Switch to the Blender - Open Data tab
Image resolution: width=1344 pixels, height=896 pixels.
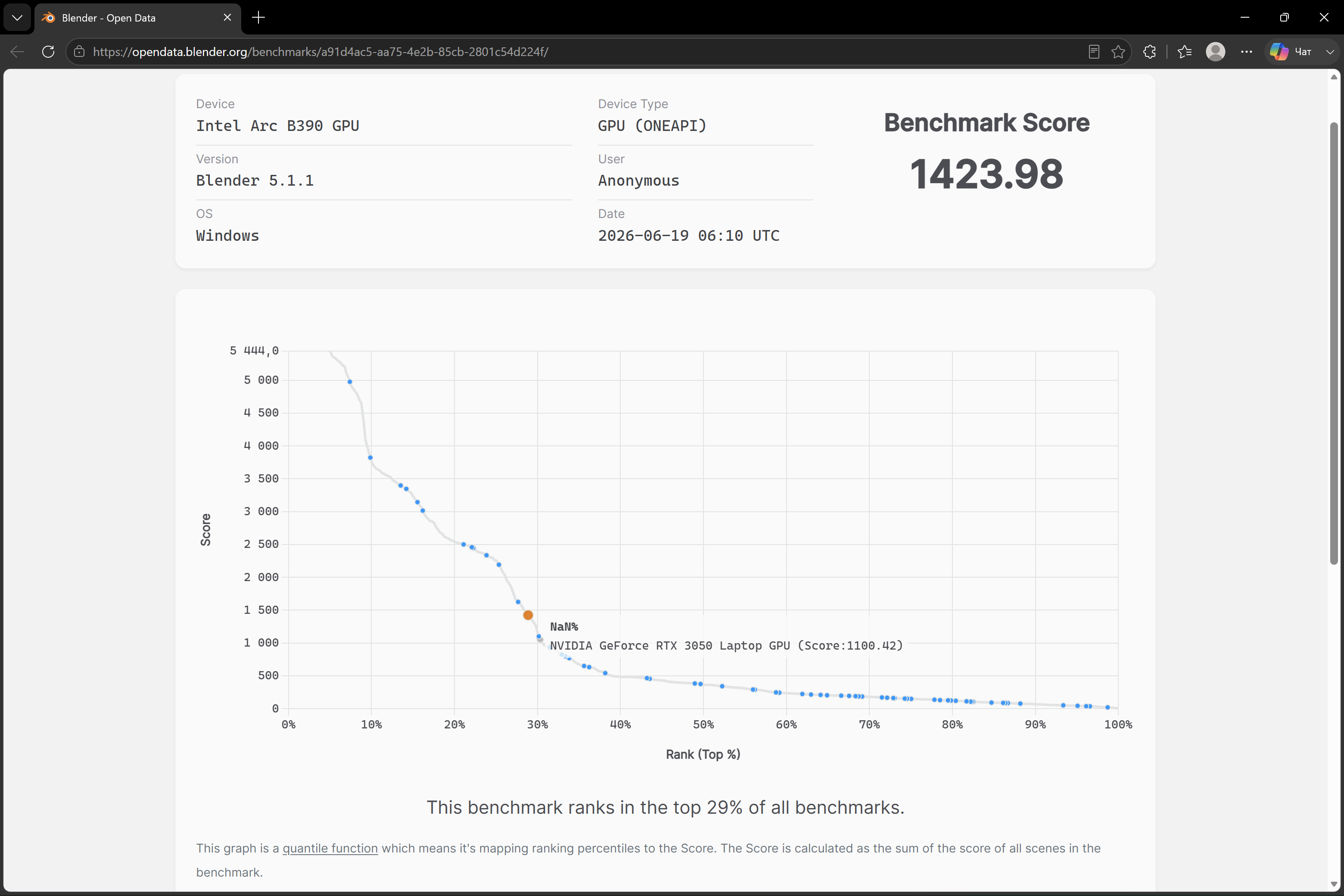pyautogui.click(x=137, y=18)
